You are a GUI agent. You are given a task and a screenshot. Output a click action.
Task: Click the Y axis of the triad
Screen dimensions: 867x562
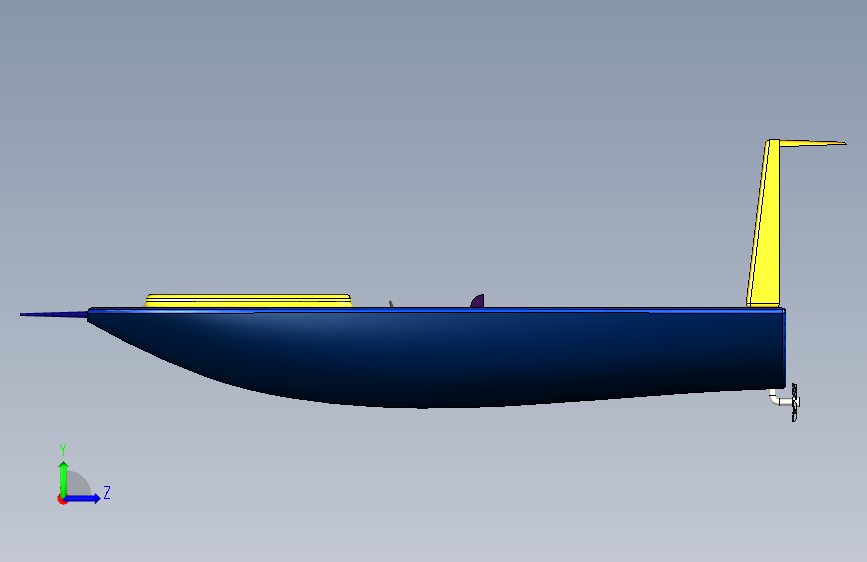coord(64,479)
